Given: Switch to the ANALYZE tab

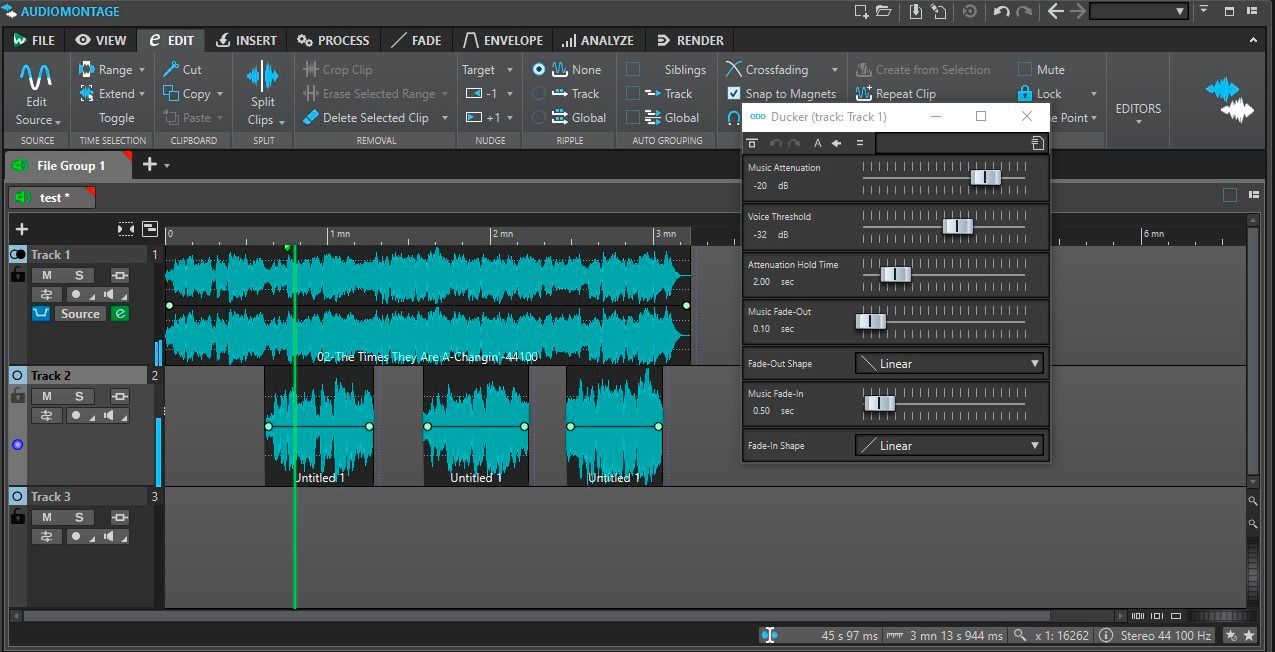Looking at the screenshot, I should [598, 40].
